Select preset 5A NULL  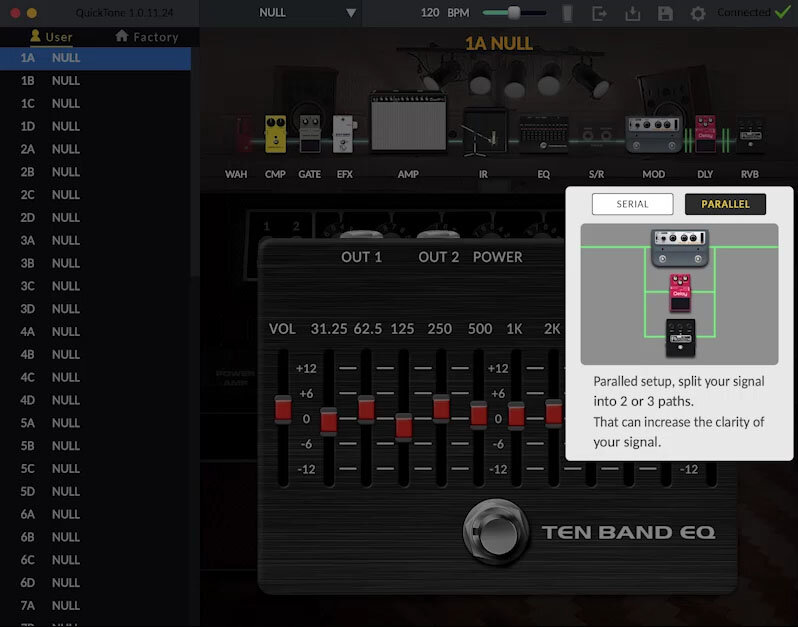[x=95, y=423]
